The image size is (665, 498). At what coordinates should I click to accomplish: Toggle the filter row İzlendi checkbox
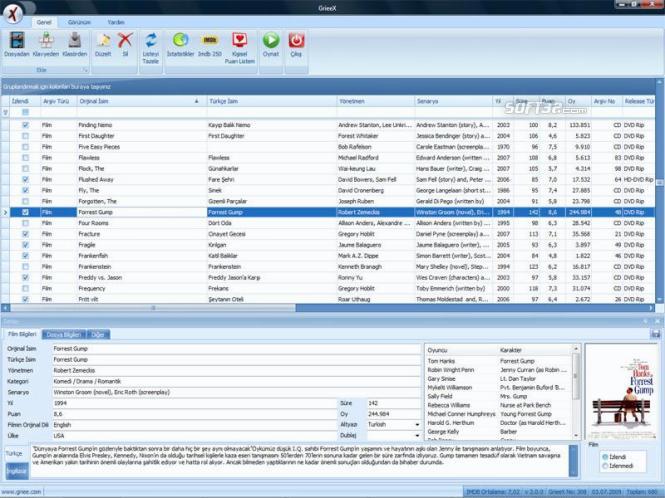tap(25, 112)
